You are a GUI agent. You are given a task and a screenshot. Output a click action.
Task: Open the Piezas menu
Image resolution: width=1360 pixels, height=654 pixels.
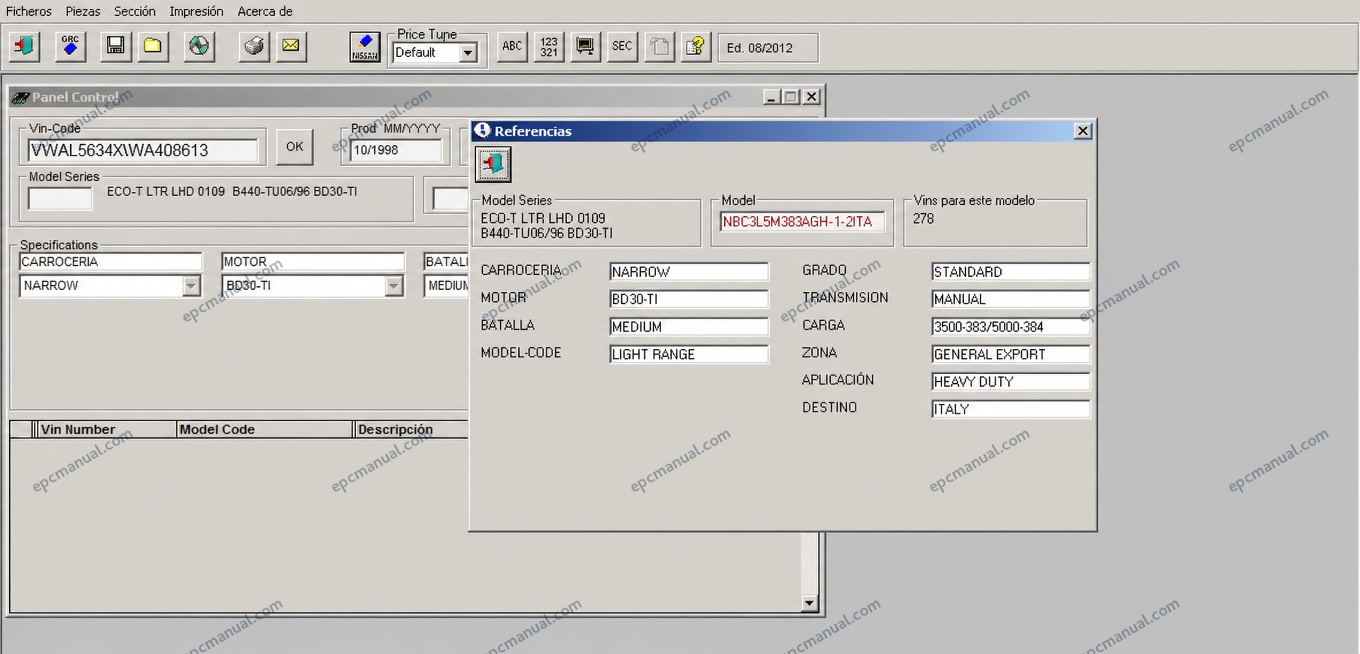[x=83, y=11]
